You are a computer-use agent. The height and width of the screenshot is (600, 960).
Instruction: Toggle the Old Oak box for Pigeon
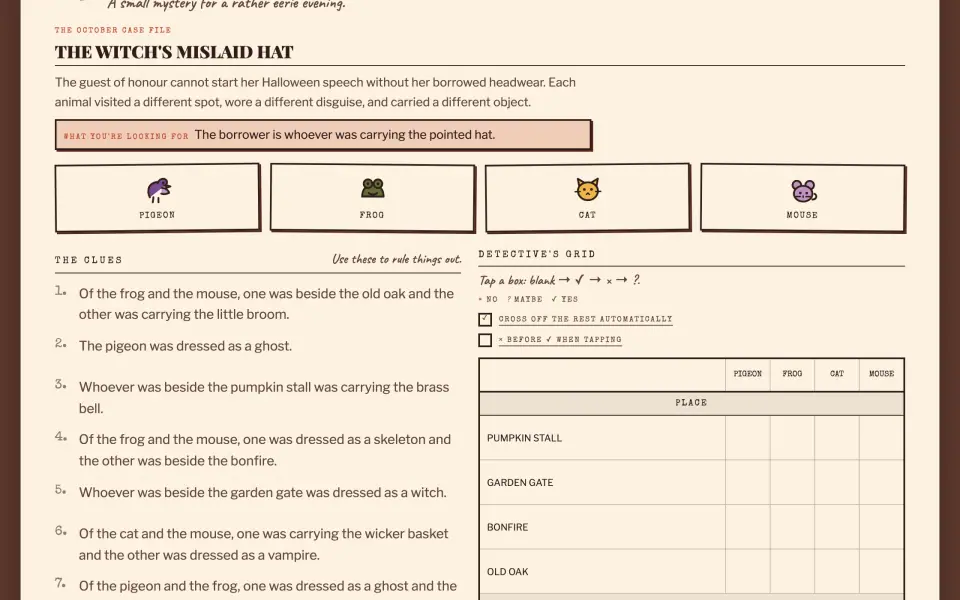click(748, 572)
